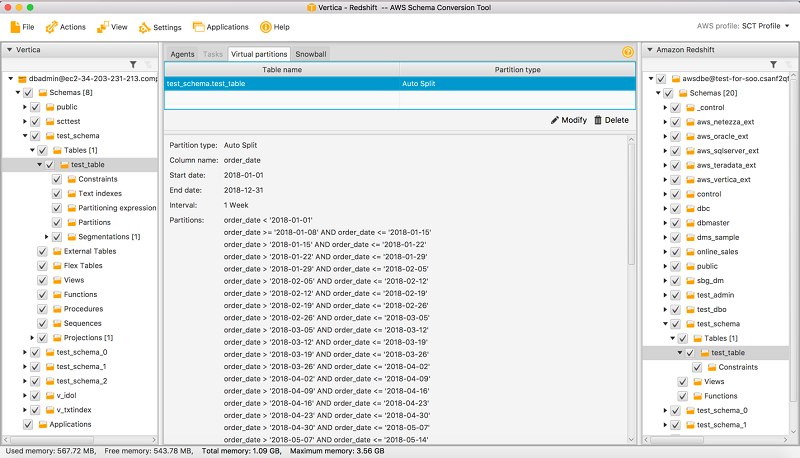Open the View menu icon

103,27
